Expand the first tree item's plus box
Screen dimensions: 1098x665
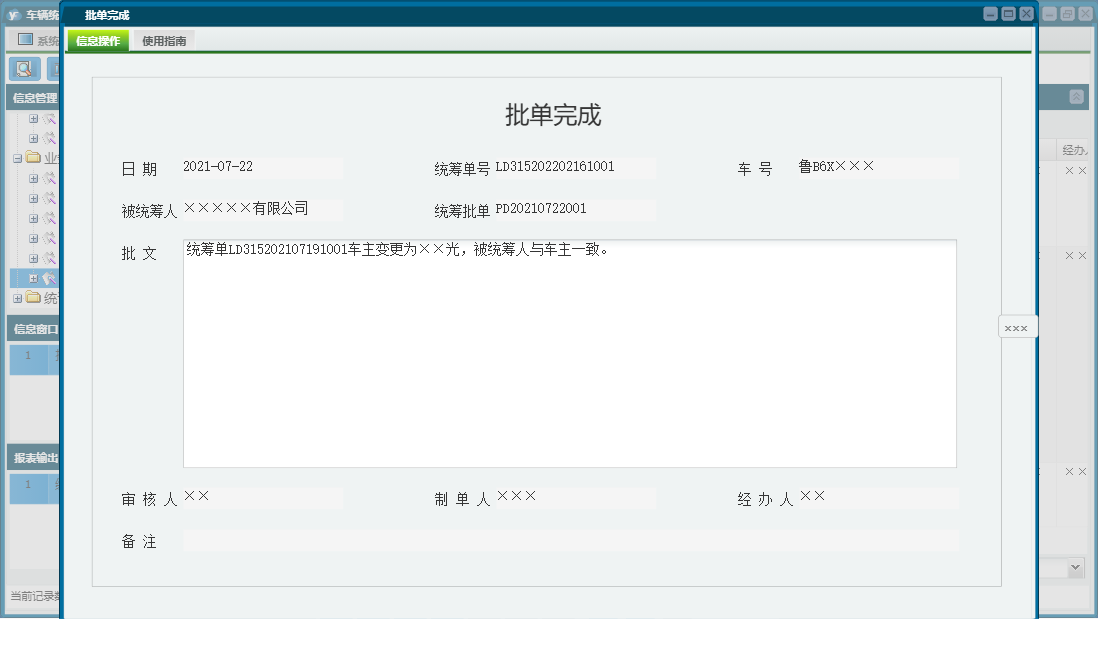point(32,117)
